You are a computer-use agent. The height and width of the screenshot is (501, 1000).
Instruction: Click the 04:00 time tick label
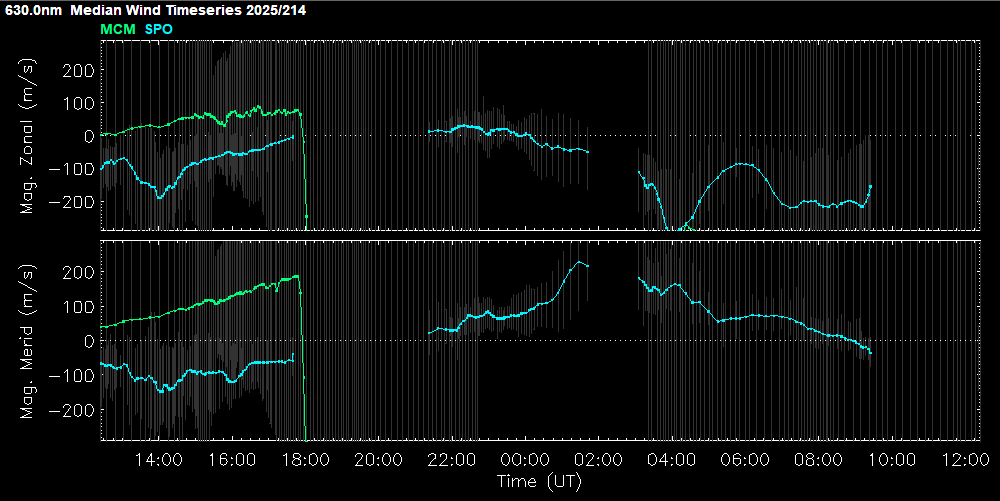pos(672,460)
